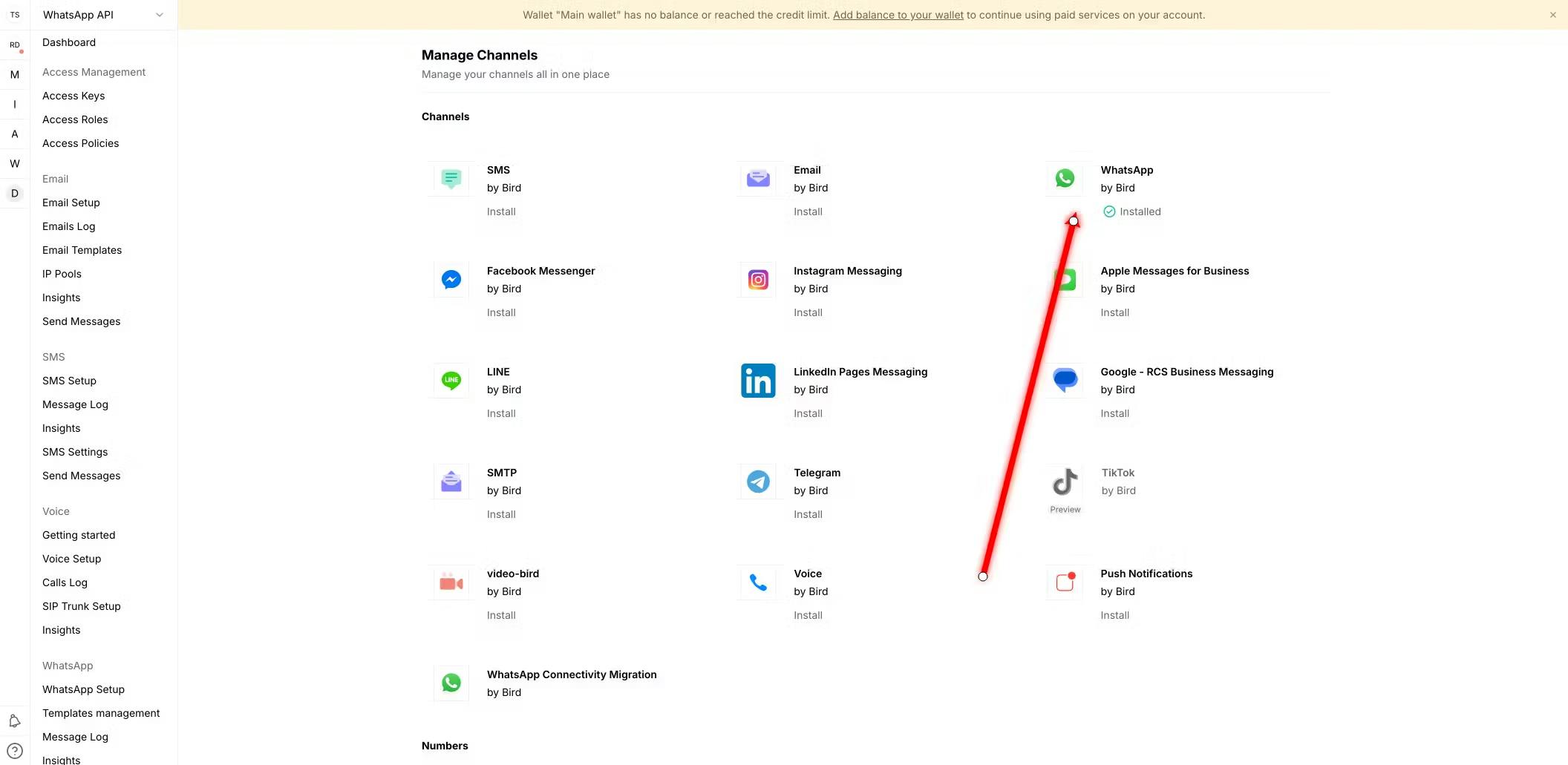Open SIP Trunk Setup page
1568x765 pixels.
click(81, 606)
